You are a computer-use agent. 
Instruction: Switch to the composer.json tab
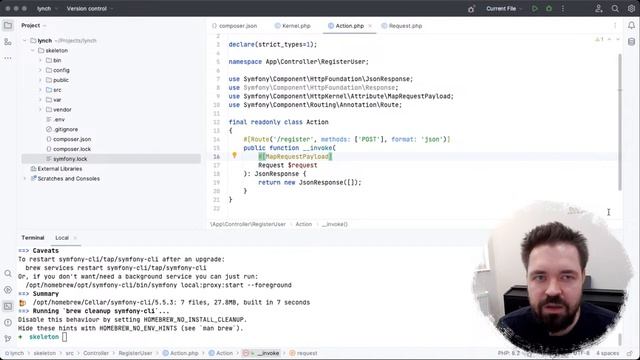point(235,26)
